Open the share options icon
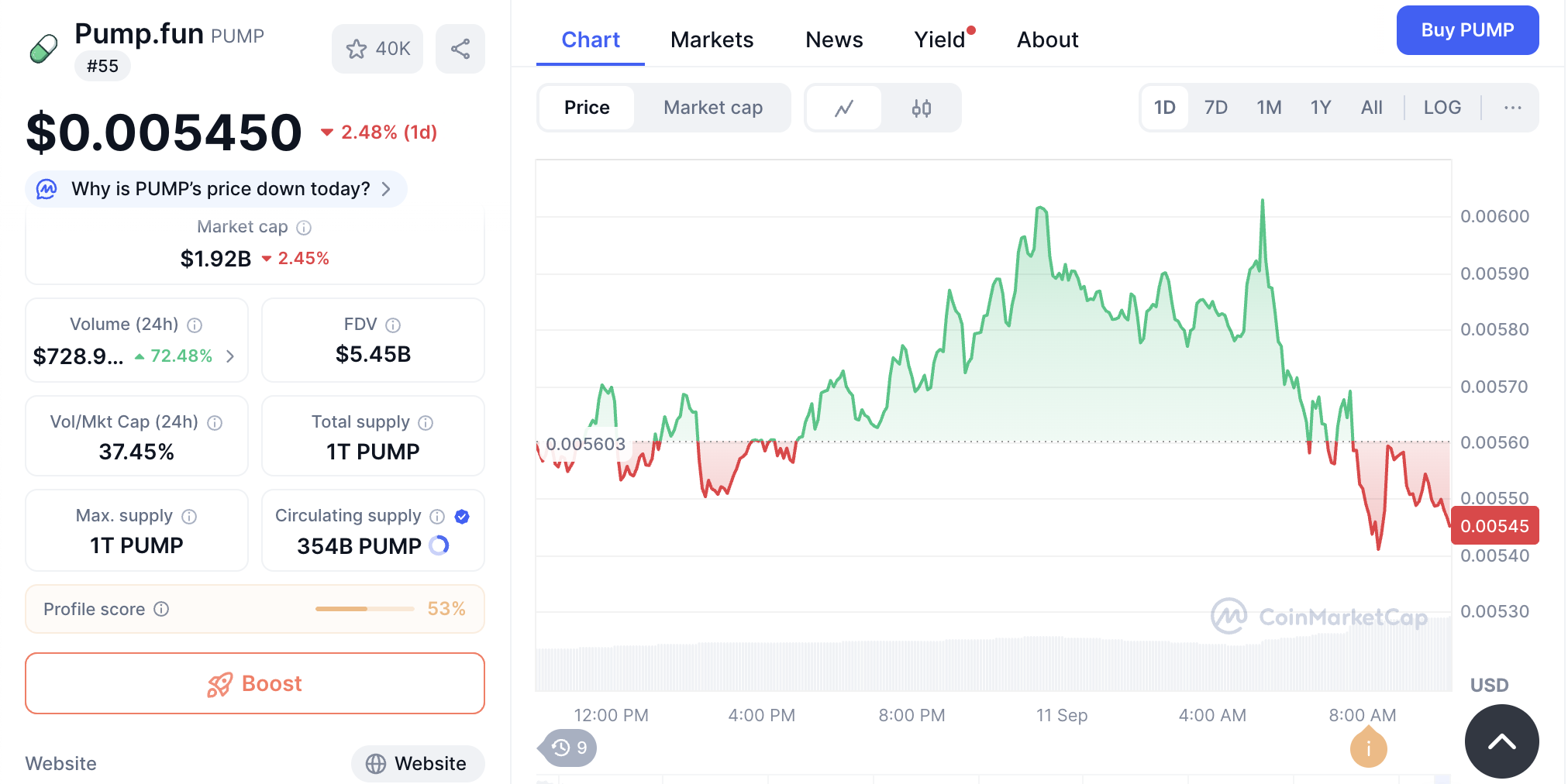This screenshot has width=1568, height=784. click(460, 48)
